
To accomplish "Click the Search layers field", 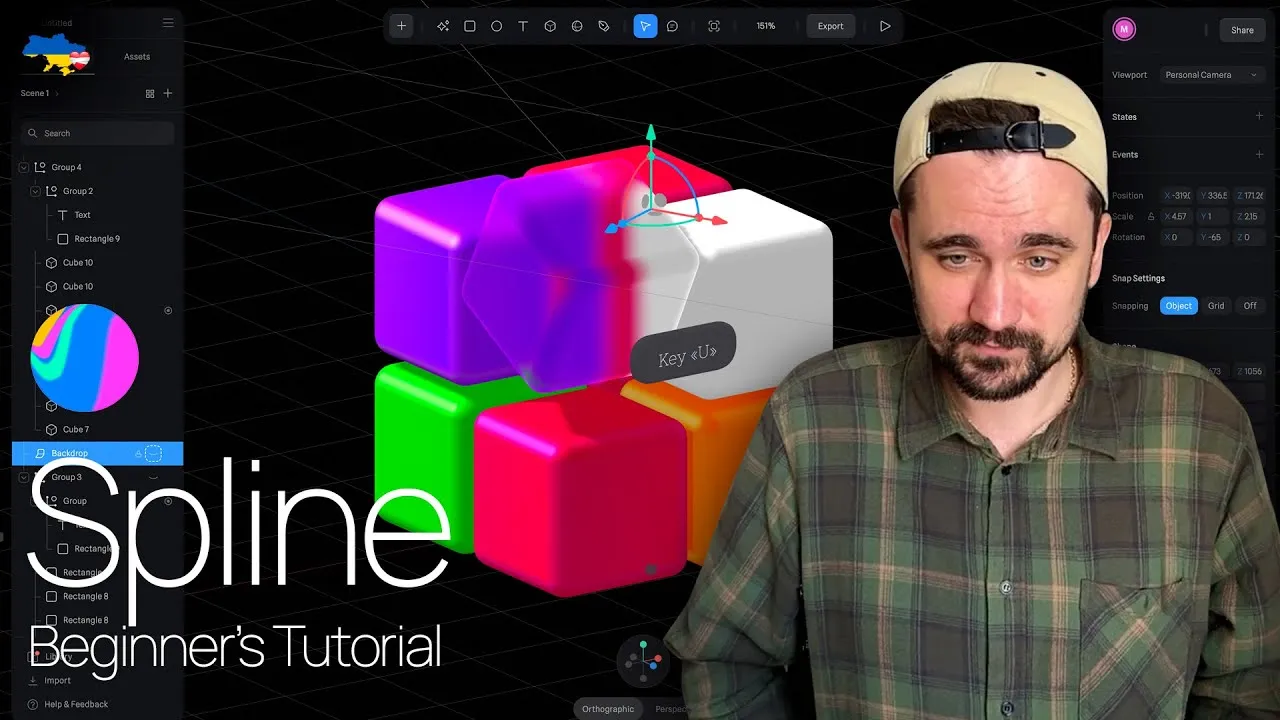I will (98, 133).
